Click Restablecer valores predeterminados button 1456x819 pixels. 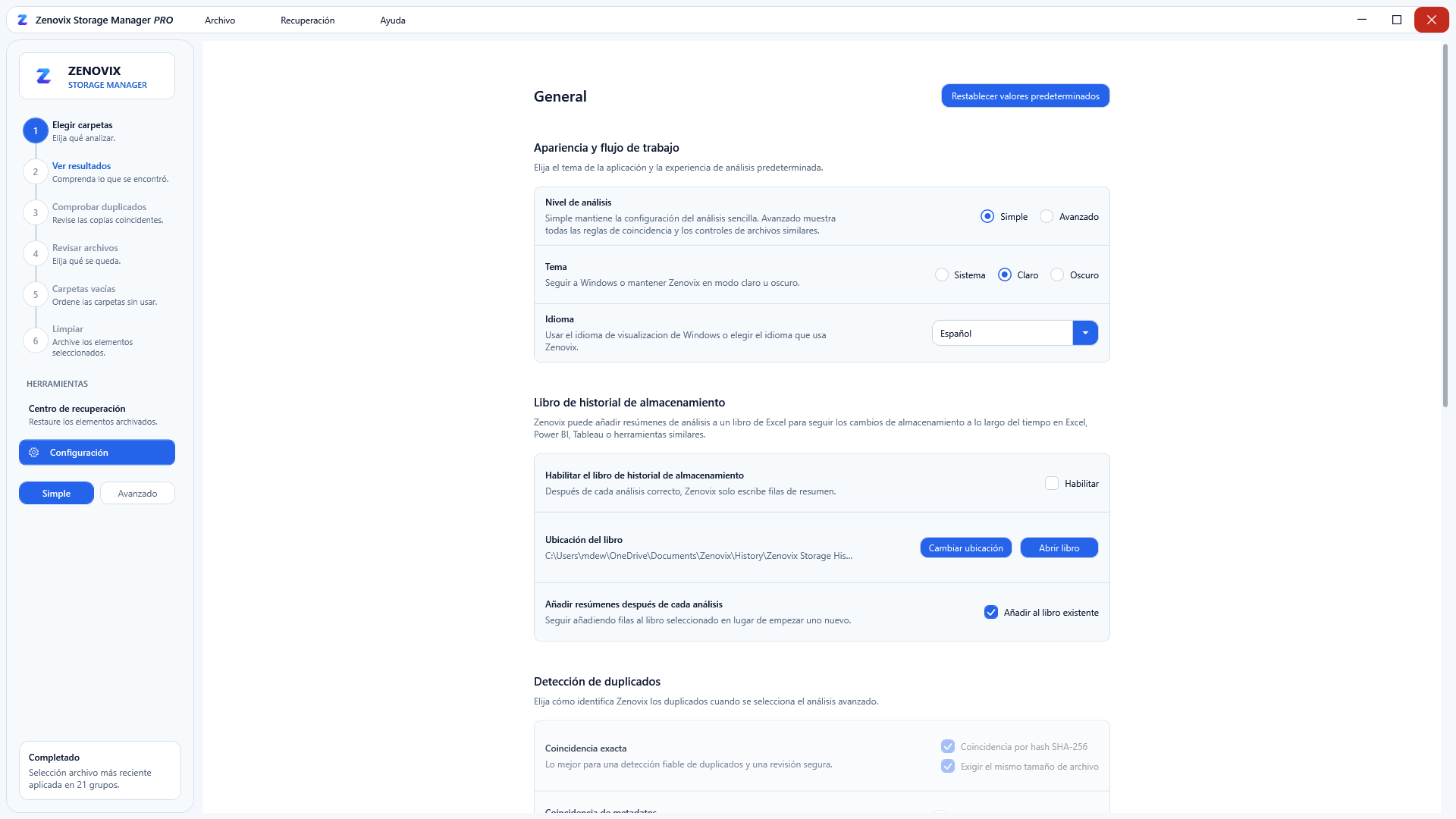coord(1025,96)
